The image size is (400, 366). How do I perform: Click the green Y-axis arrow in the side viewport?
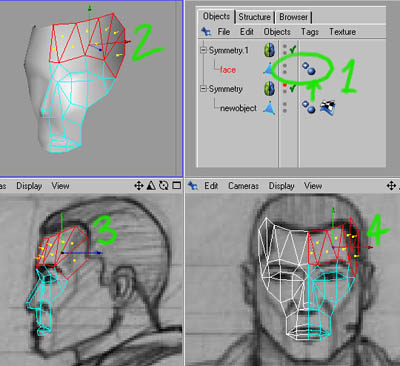pos(62,215)
